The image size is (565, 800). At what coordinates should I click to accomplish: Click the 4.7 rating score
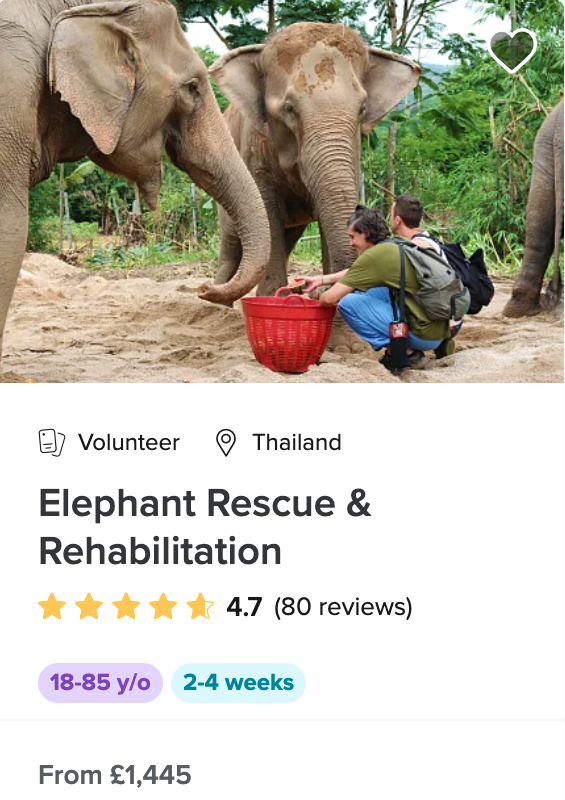pos(244,607)
